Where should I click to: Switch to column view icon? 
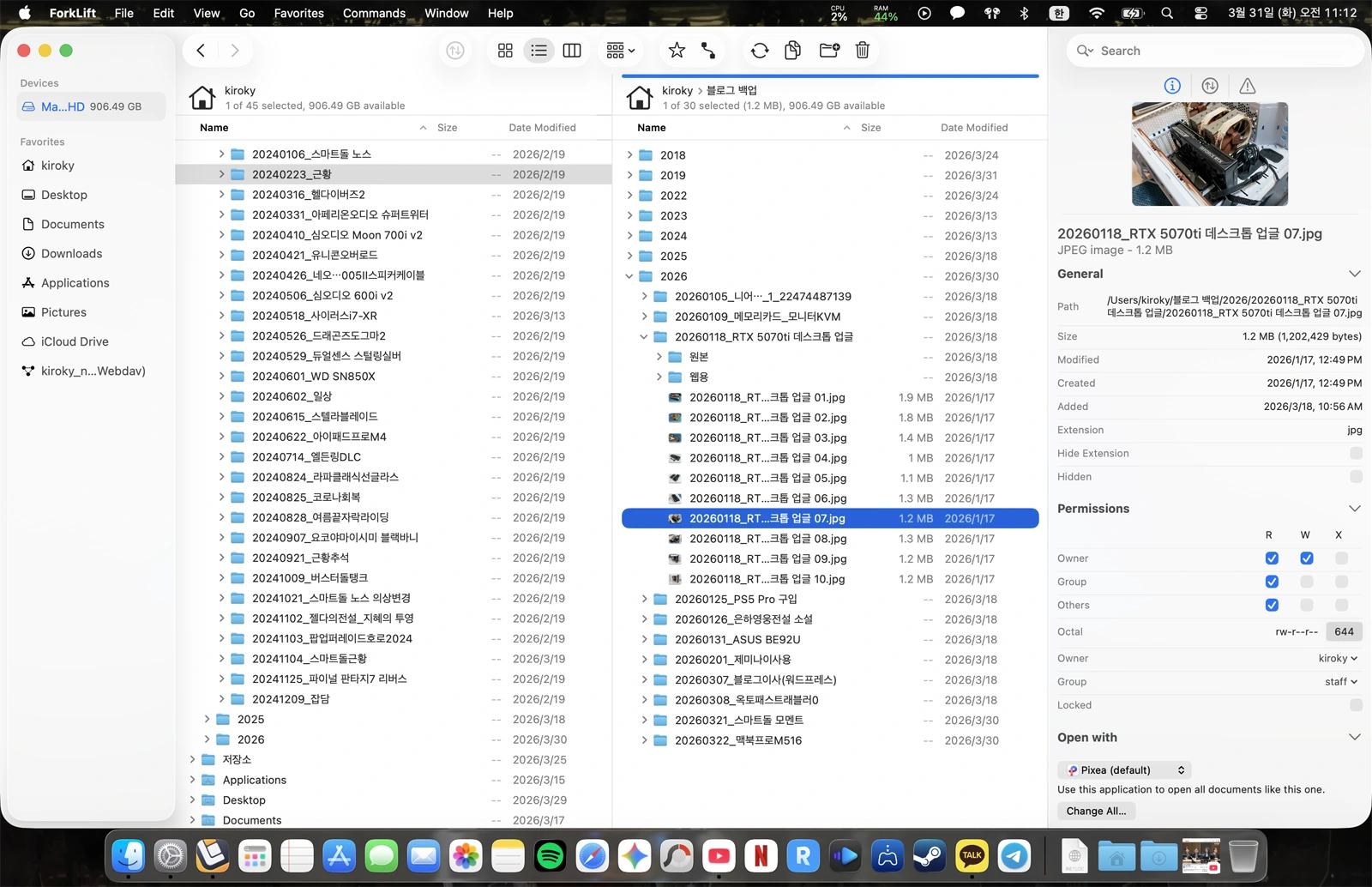coord(572,51)
